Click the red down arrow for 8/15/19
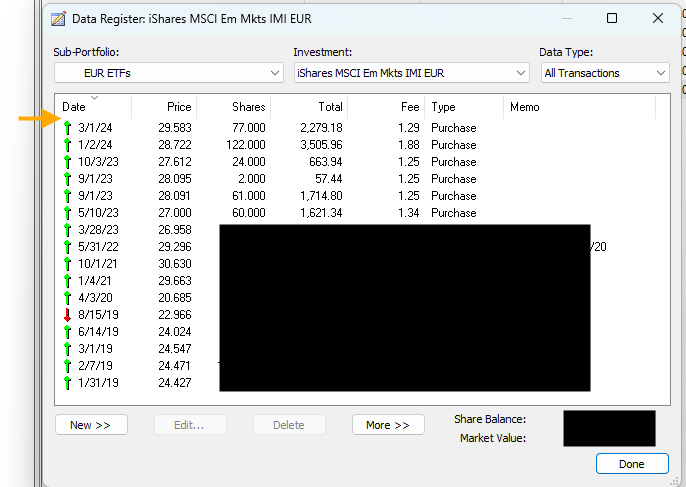 point(67,315)
